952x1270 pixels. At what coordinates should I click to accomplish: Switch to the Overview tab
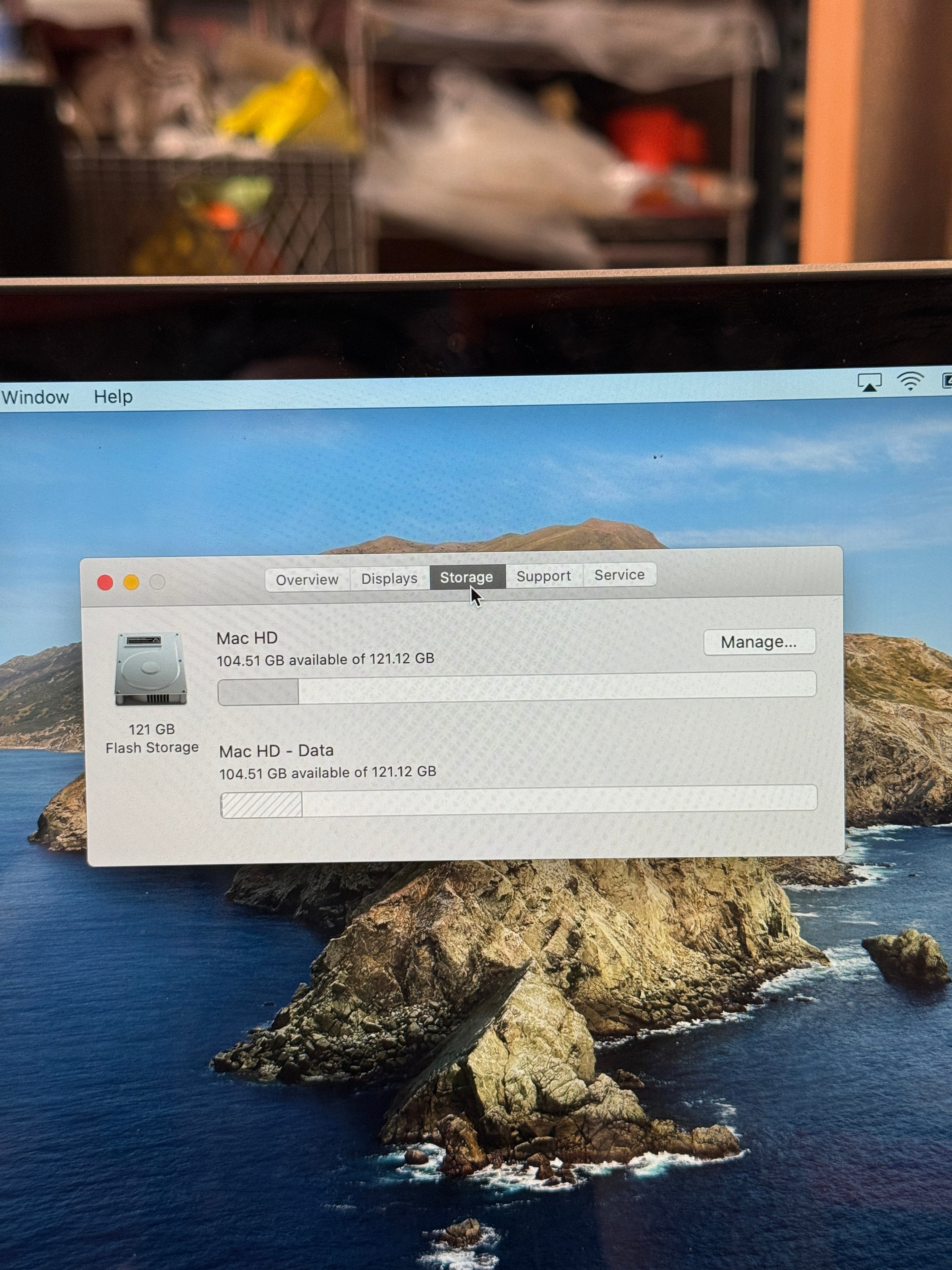[307, 580]
